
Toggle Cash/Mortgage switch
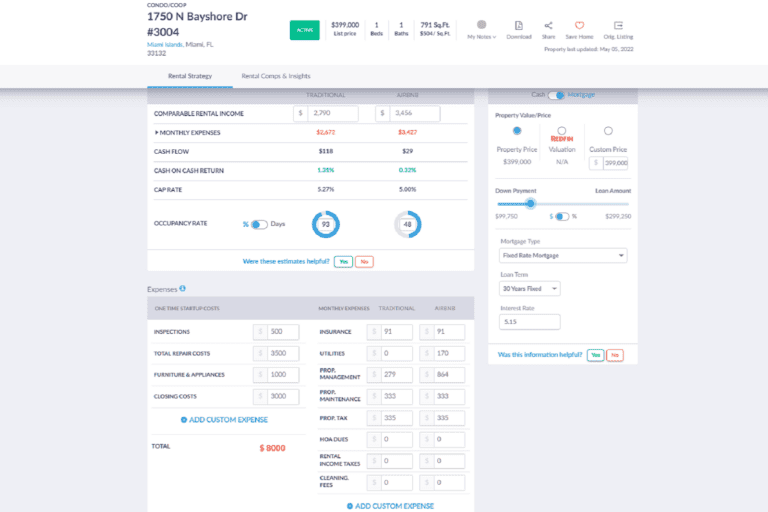[x=556, y=94]
